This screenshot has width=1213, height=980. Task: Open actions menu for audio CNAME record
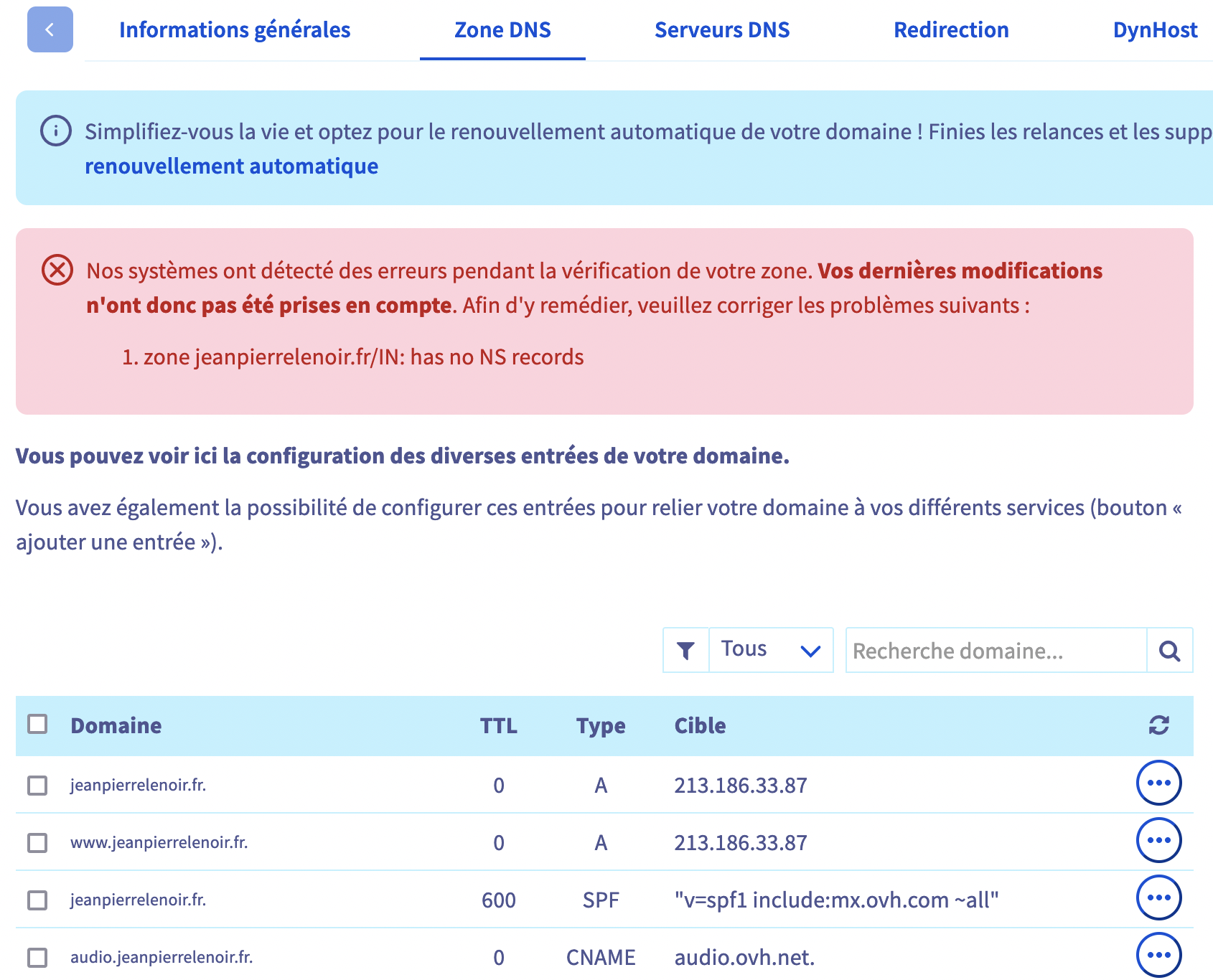[x=1158, y=955]
